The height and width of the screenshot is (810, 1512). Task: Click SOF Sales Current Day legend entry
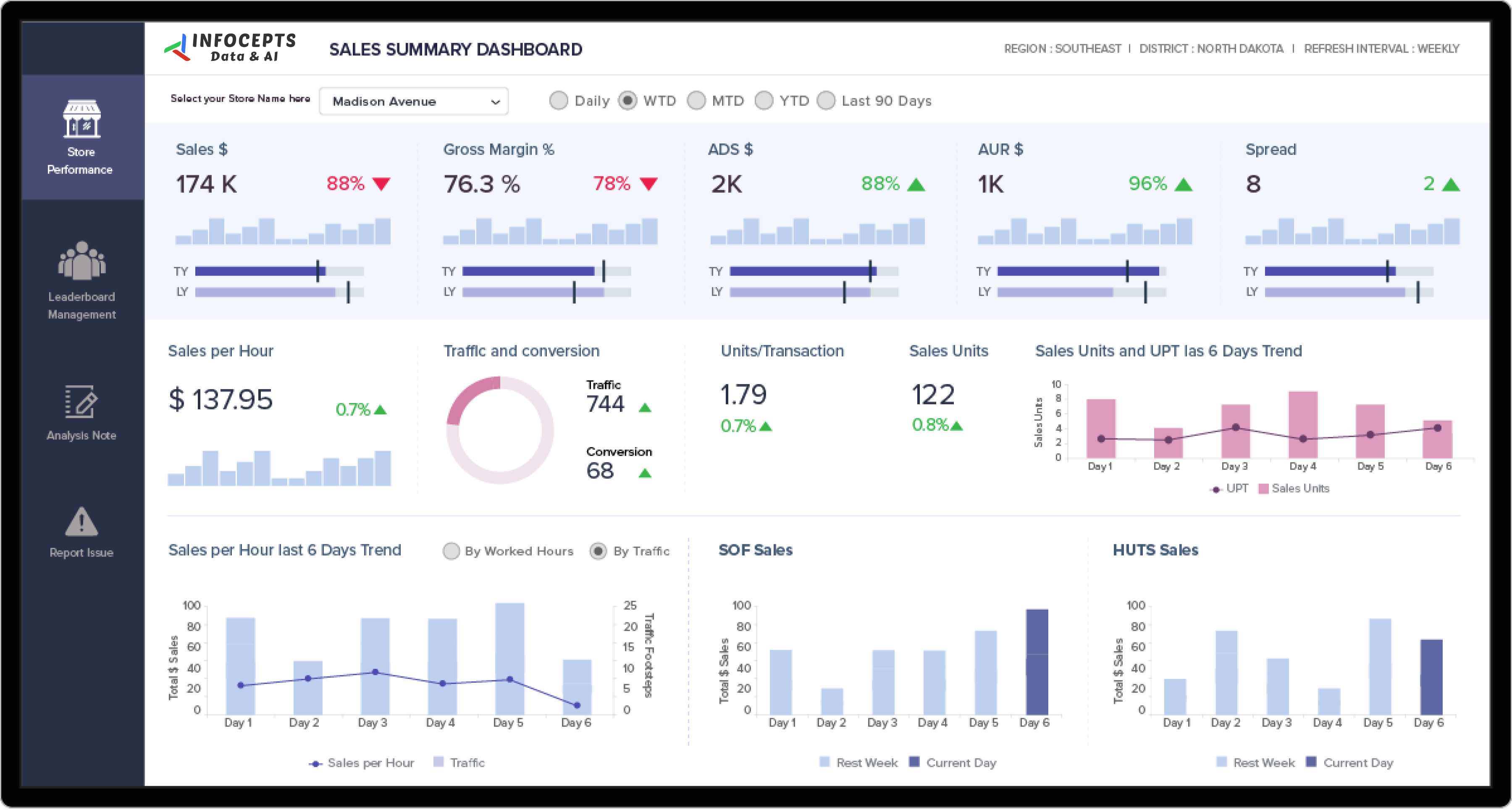953,763
